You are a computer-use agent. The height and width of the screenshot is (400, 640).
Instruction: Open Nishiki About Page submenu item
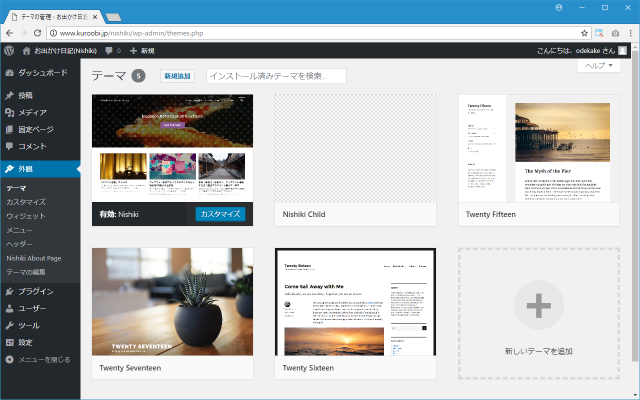pos(34,258)
